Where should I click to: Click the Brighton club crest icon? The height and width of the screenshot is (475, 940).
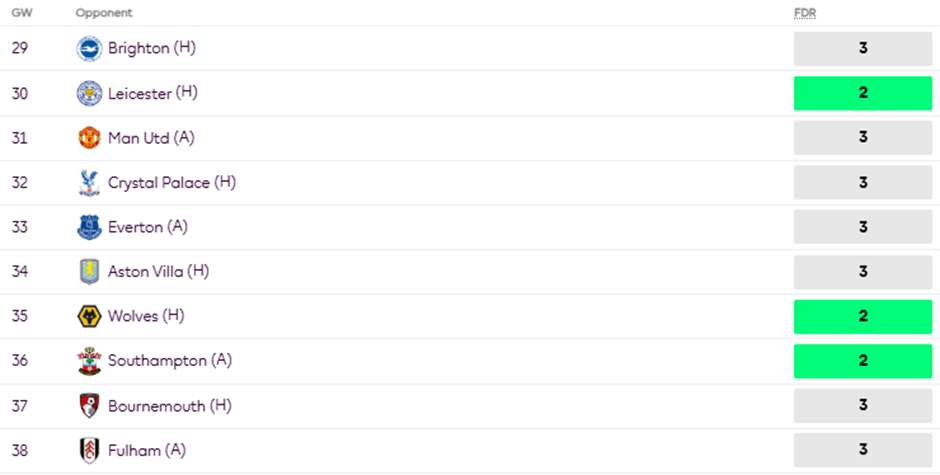pyautogui.click(x=89, y=49)
